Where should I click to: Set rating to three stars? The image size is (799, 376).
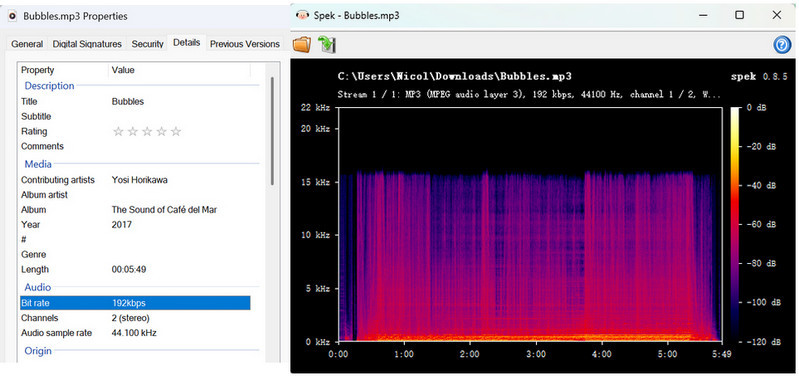147,132
